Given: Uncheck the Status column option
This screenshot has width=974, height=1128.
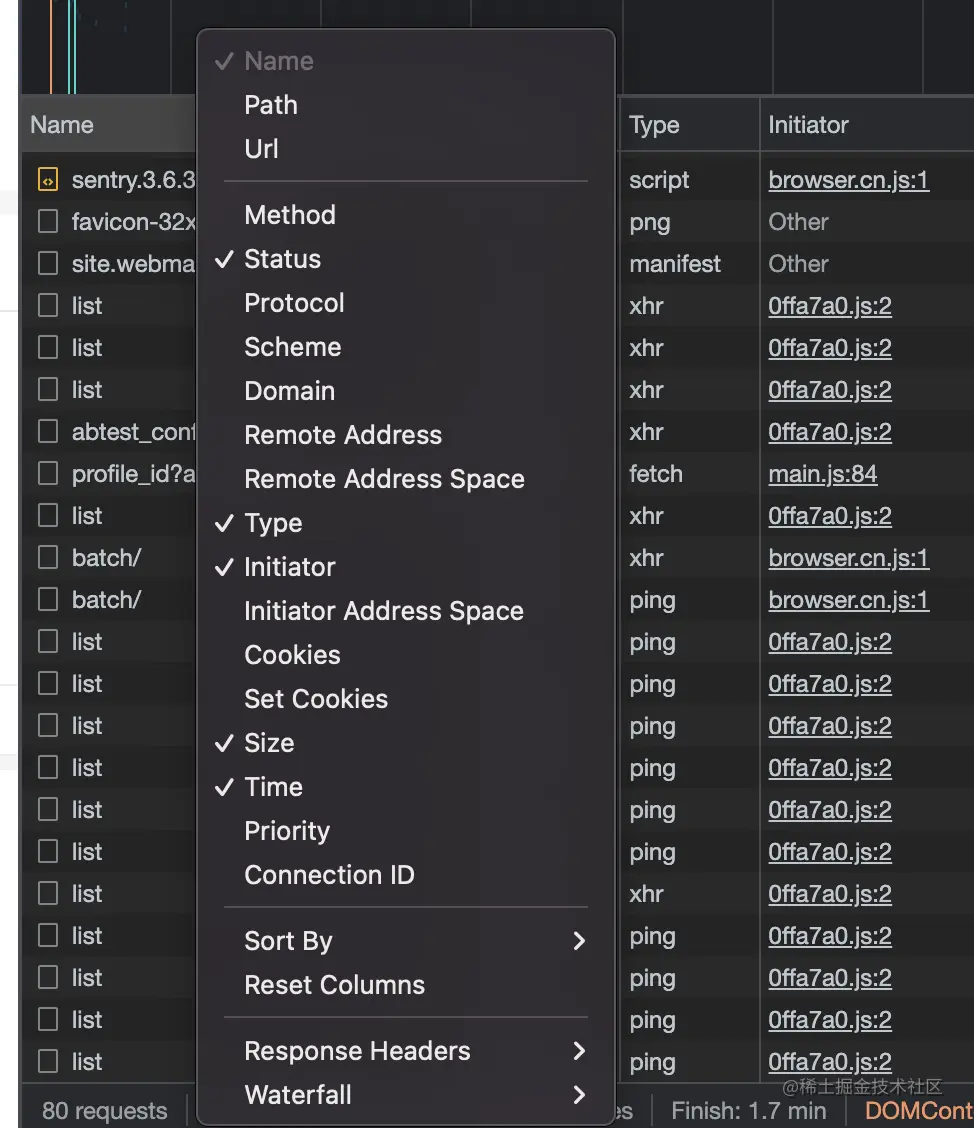Looking at the screenshot, I should [x=282, y=259].
